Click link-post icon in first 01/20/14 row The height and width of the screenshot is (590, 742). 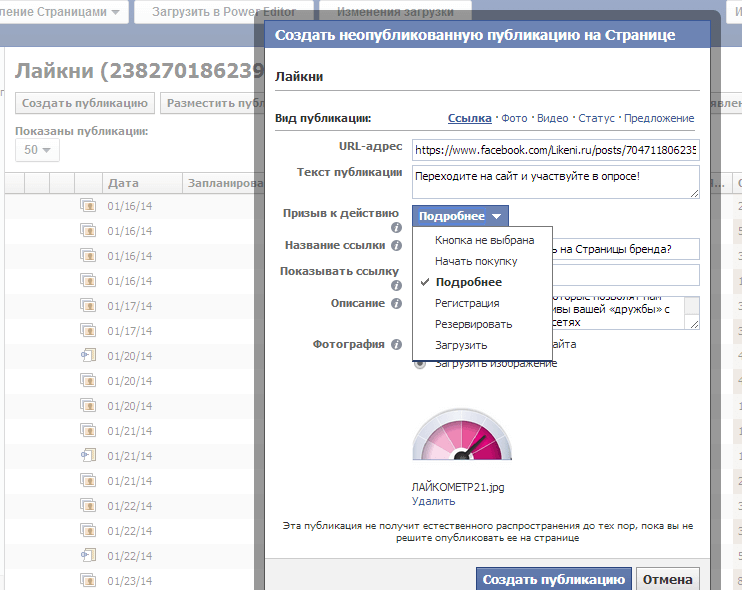click(x=88, y=356)
